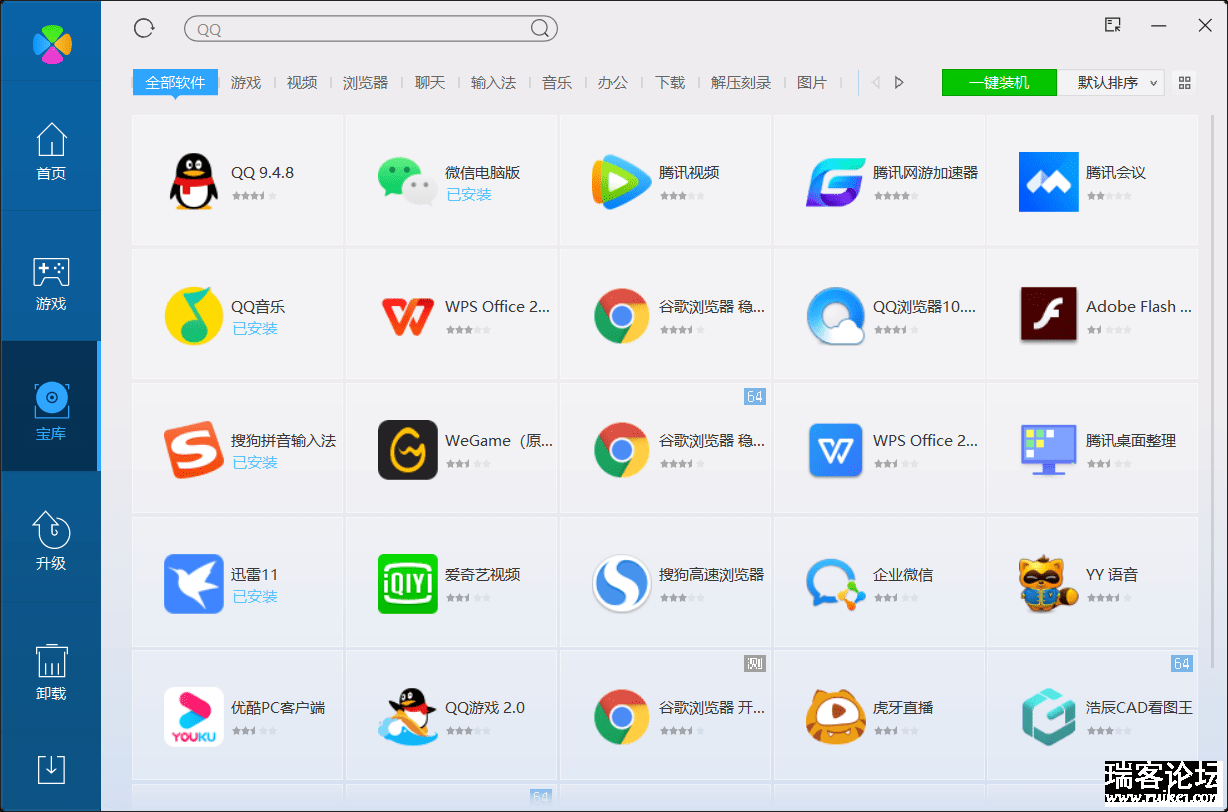
Task: Select the 腾讯会议 icon
Action: (x=1049, y=181)
